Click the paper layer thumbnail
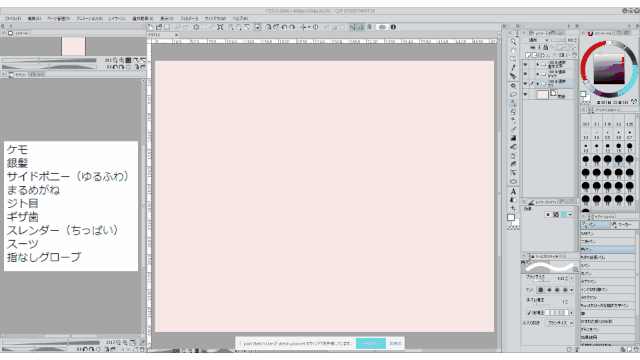Screen dimensions: 640x360 [542, 95]
